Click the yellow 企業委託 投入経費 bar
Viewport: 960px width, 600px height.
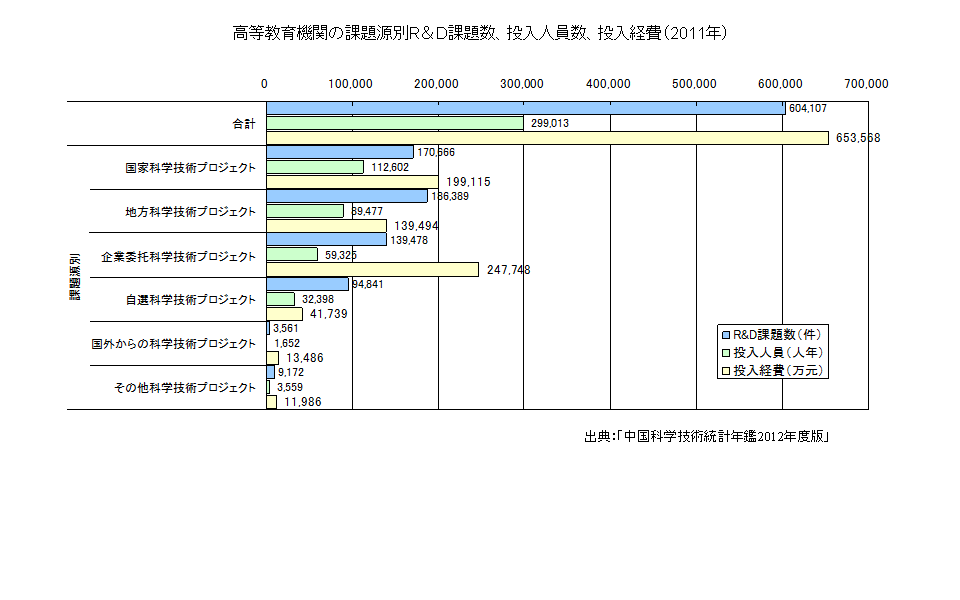pos(370,270)
